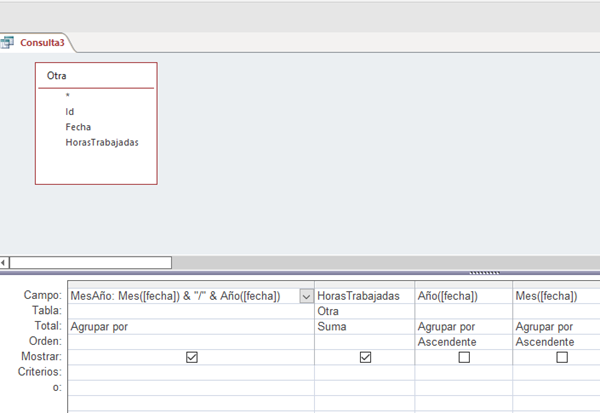Click Agrupar por total cell for MesAño
600x413 pixels.
pyautogui.click(x=191, y=326)
